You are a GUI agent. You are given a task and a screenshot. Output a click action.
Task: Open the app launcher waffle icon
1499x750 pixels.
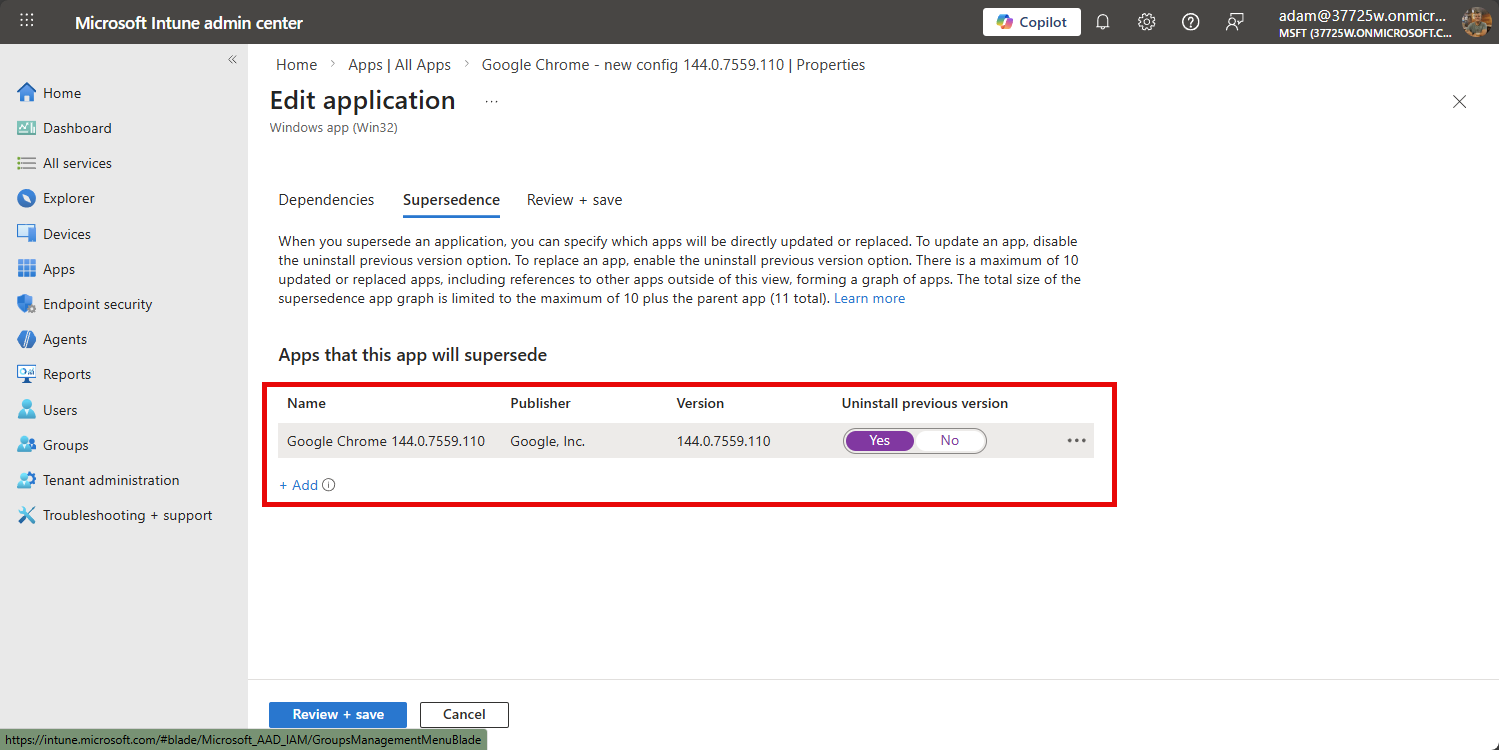[x=27, y=21]
